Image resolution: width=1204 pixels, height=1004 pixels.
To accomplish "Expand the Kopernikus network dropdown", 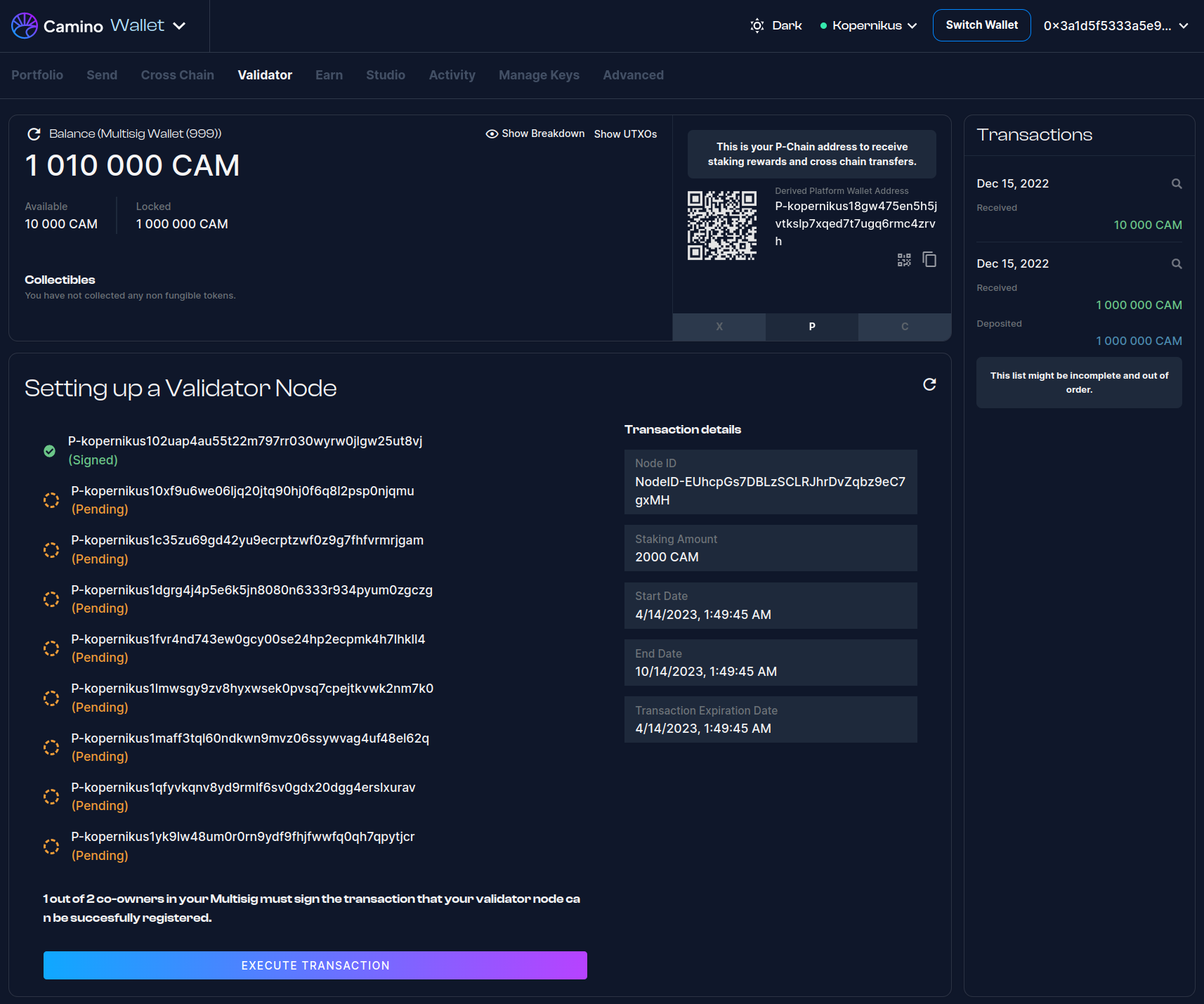I will 869,26.
